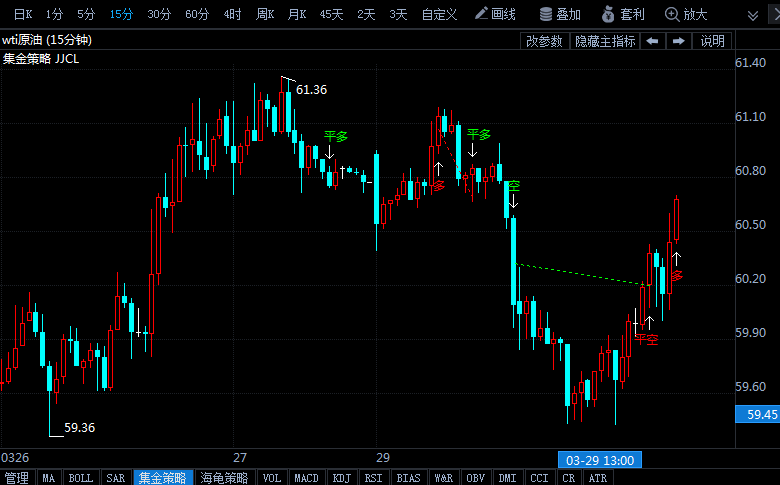The height and width of the screenshot is (485, 780).
Task: Open the 自定义 custom period option
Action: pos(439,14)
